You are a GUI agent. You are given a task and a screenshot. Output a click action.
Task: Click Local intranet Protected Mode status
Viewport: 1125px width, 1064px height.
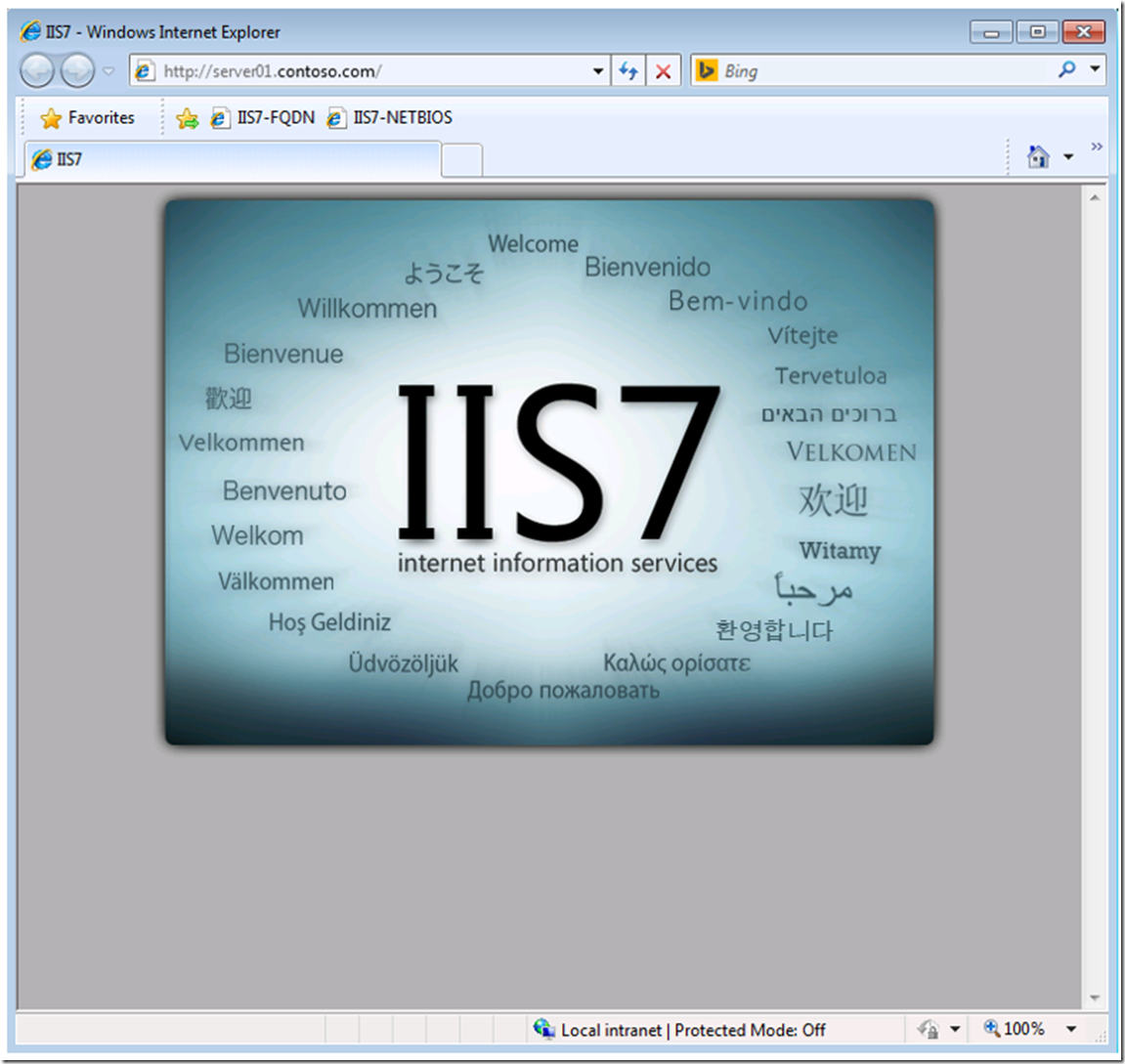692,1031
